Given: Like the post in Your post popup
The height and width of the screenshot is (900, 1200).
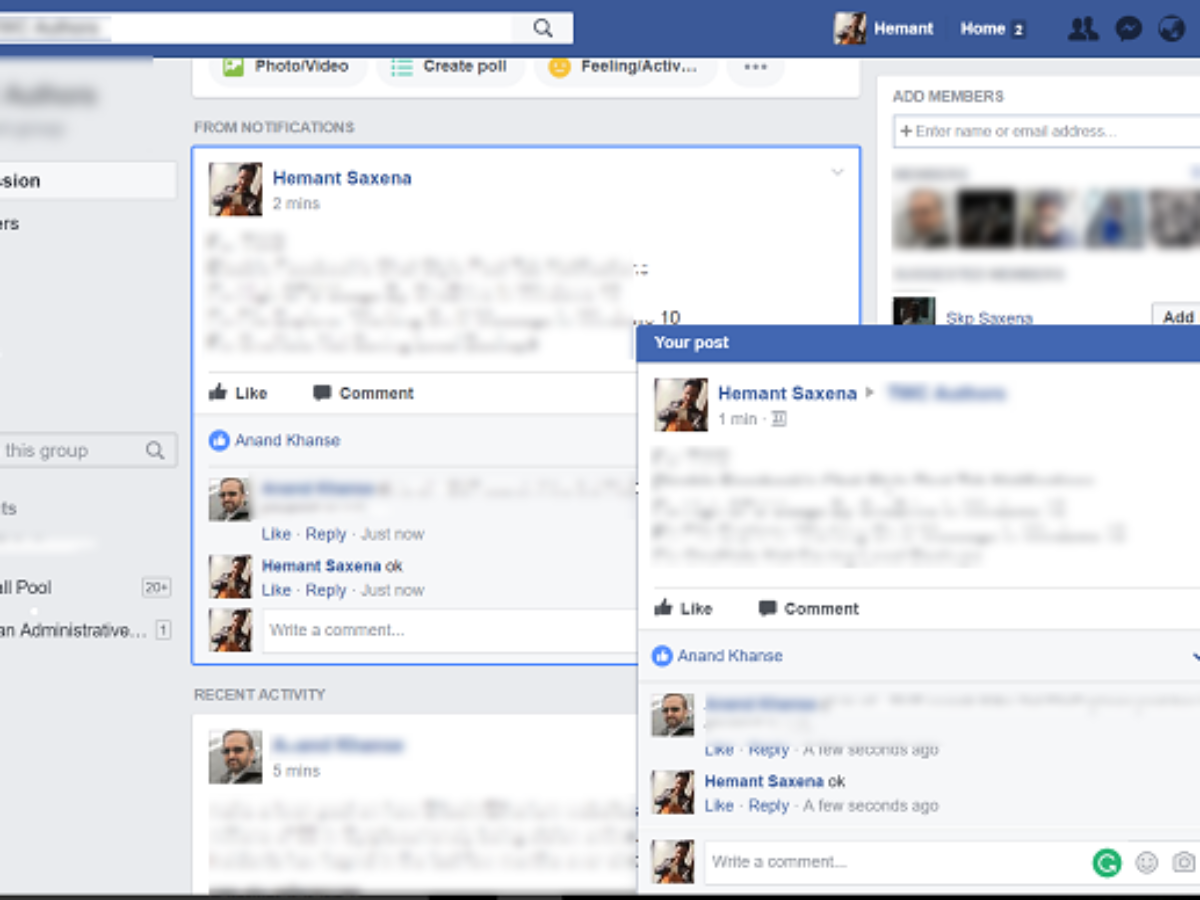Looking at the screenshot, I should click(683, 608).
